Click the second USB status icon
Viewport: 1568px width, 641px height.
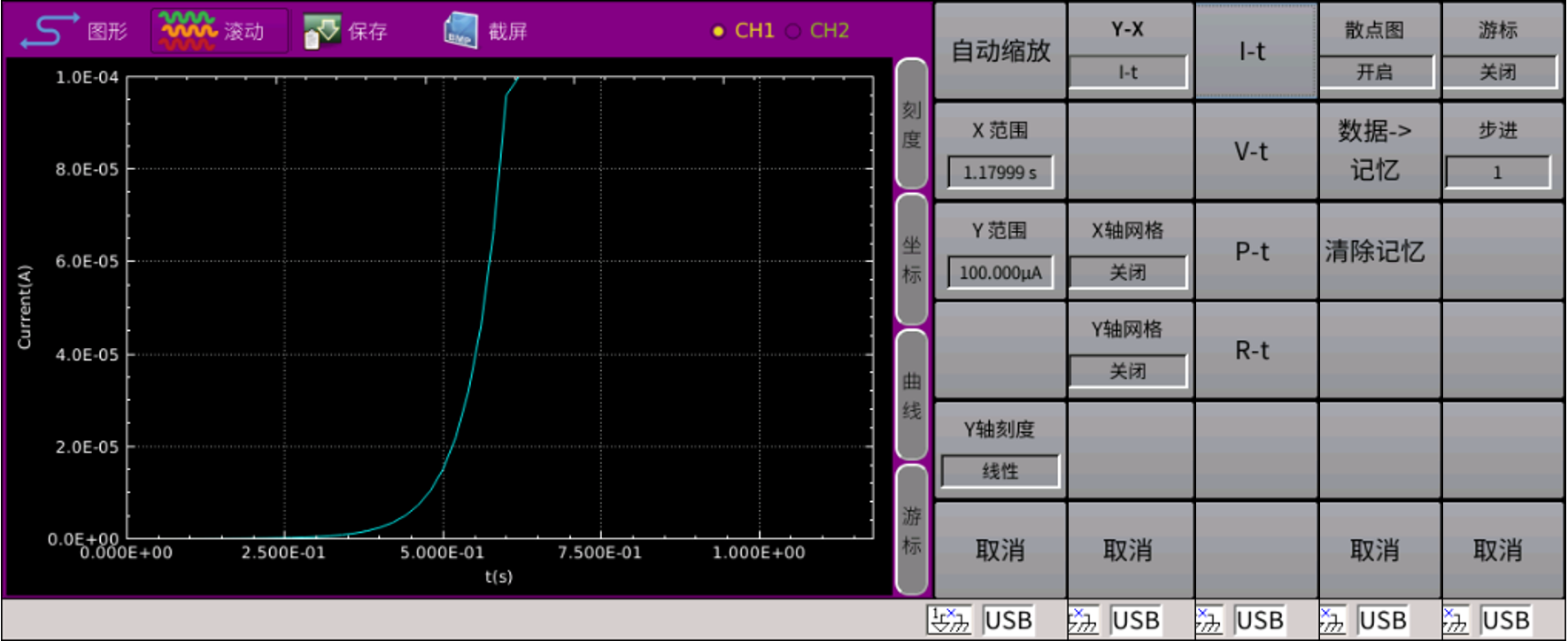click(x=1083, y=620)
